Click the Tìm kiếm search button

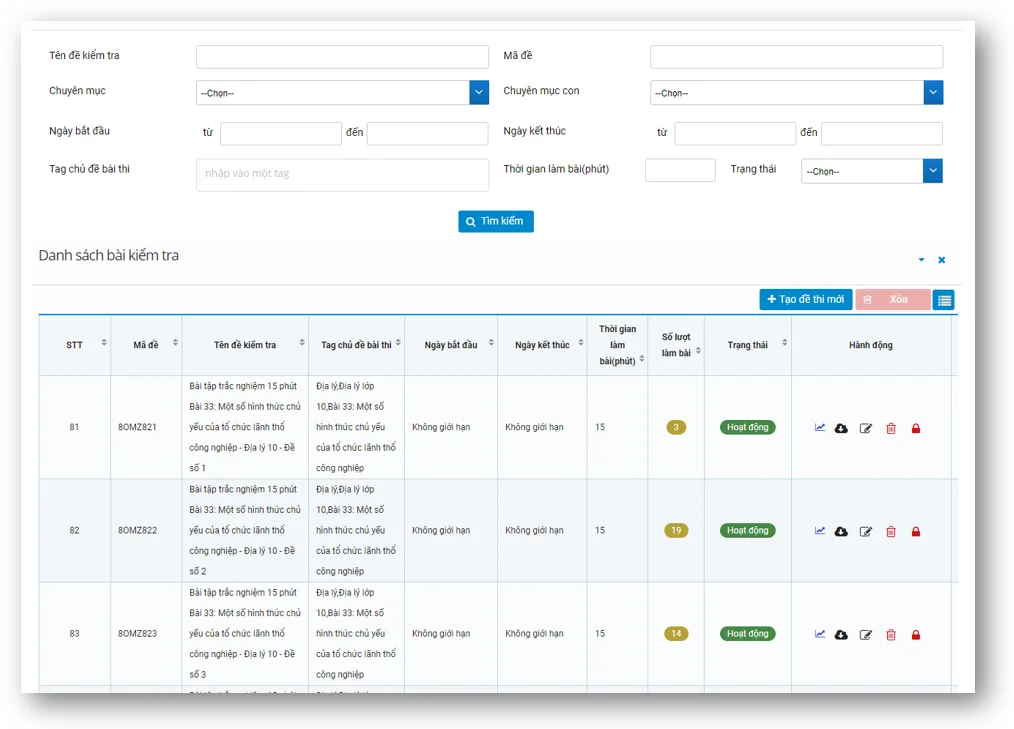pyautogui.click(x=496, y=221)
